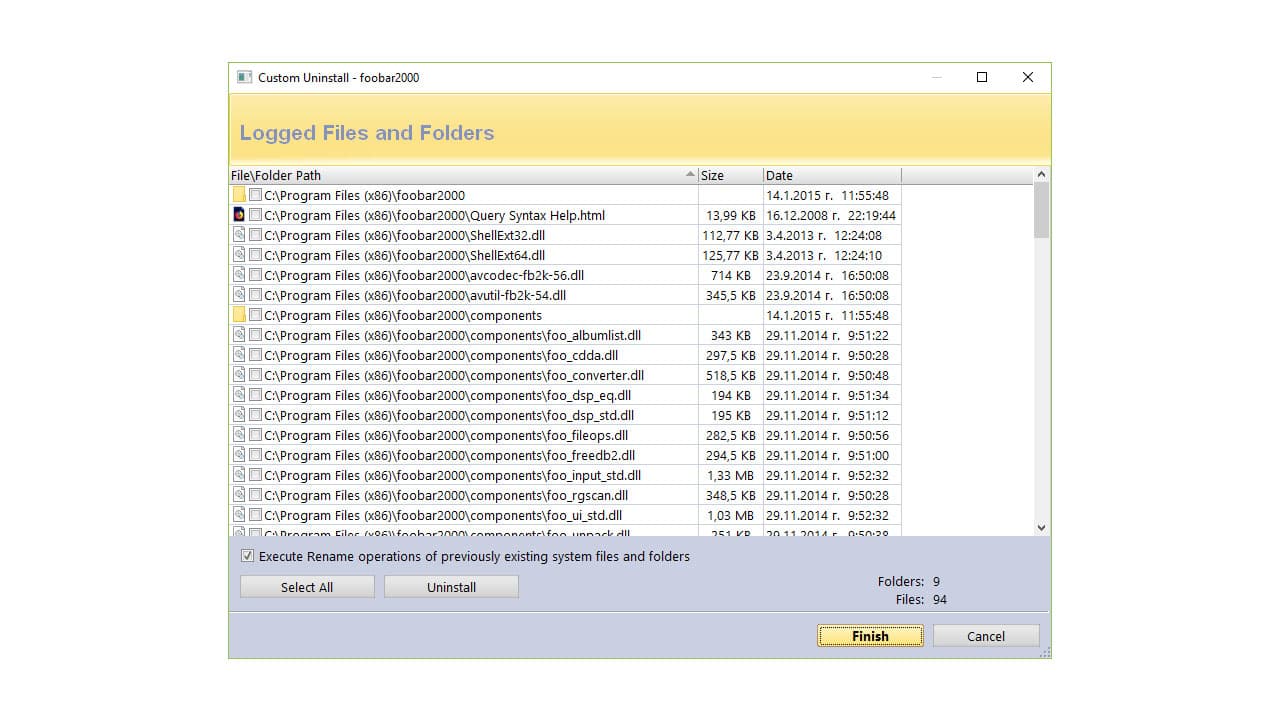Tick the checkbox for foo_albumlist.dll
This screenshot has width=1280, height=720.
(x=254, y=335)
